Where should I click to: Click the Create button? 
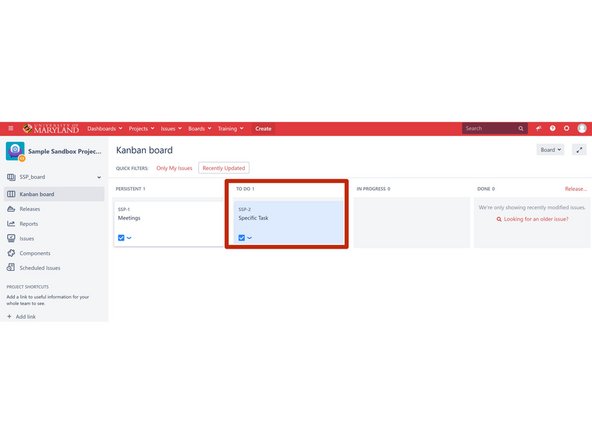click(x=263, y=129)
